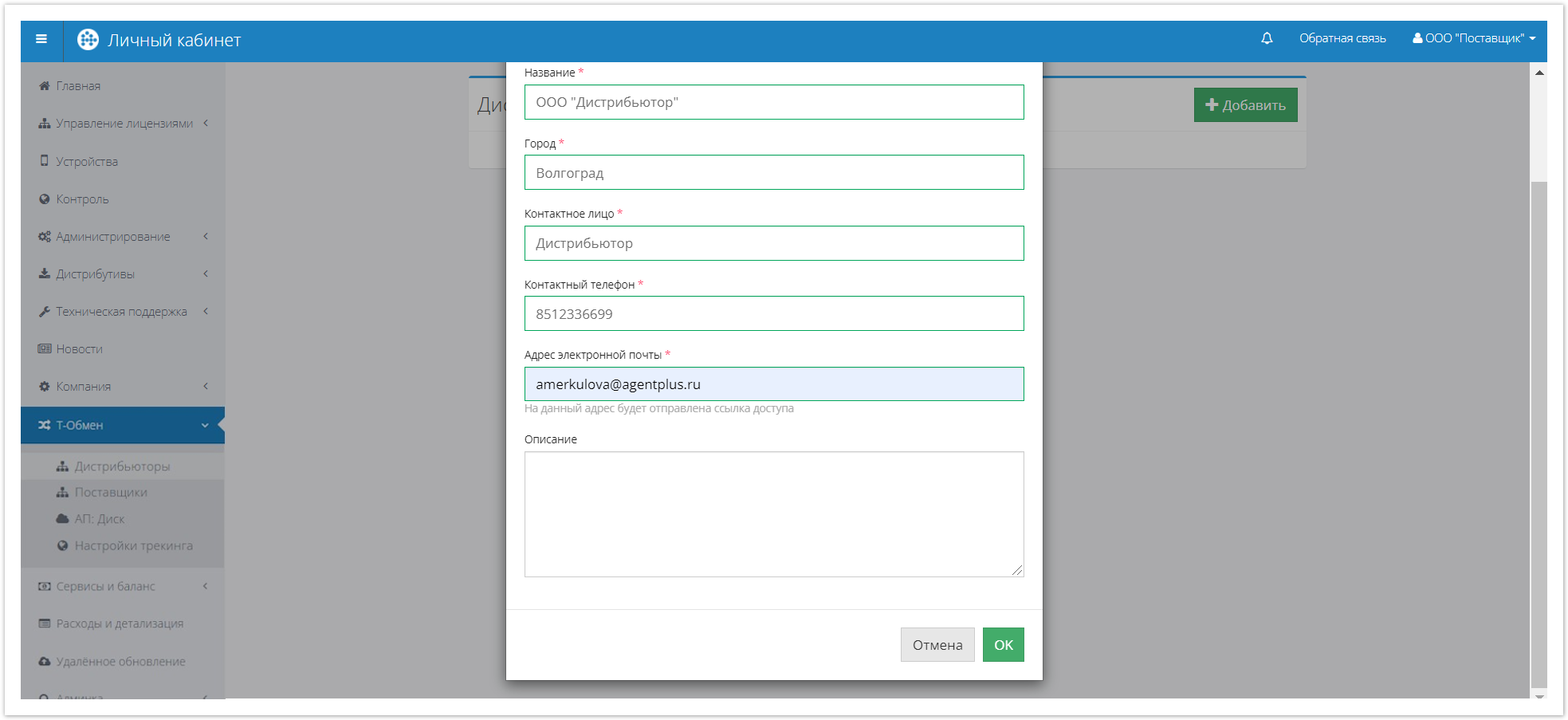Open notifications bell icon
This screenshot has width=1568, height=720.
[1267, 38]
